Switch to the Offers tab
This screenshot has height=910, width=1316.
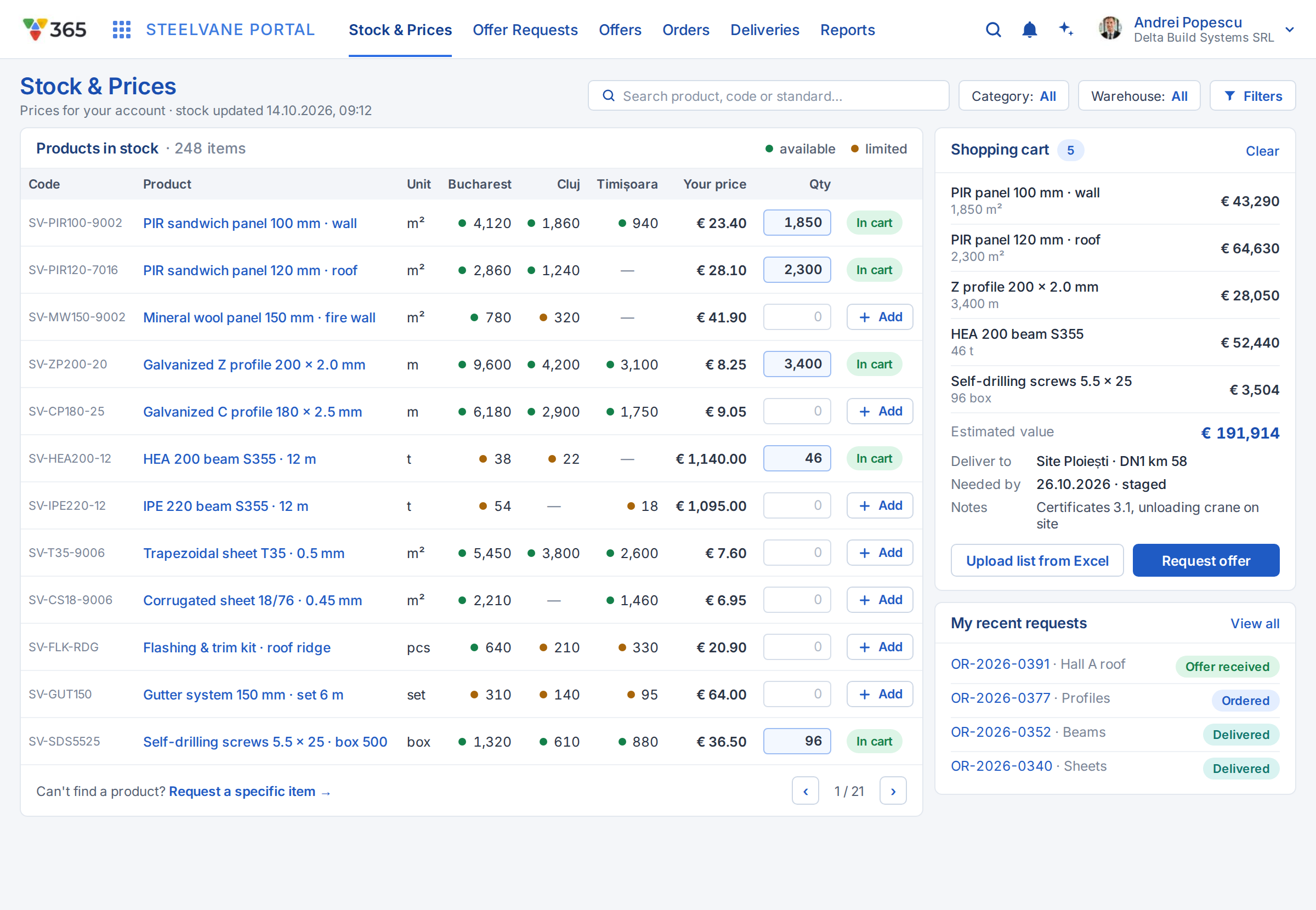coord(620,30)
